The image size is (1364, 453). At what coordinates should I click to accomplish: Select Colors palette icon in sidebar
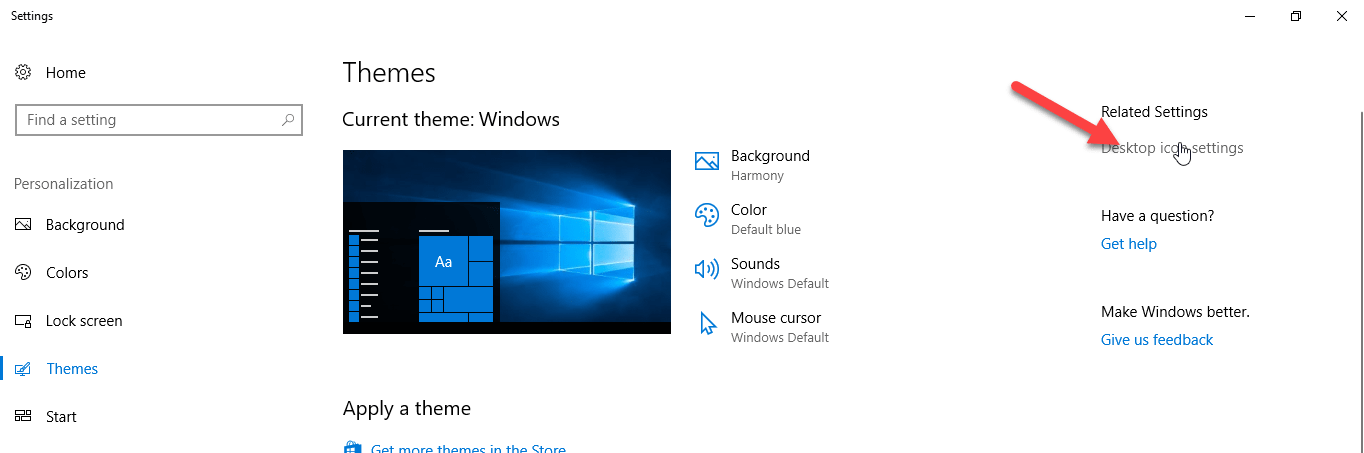pos(23,273)
